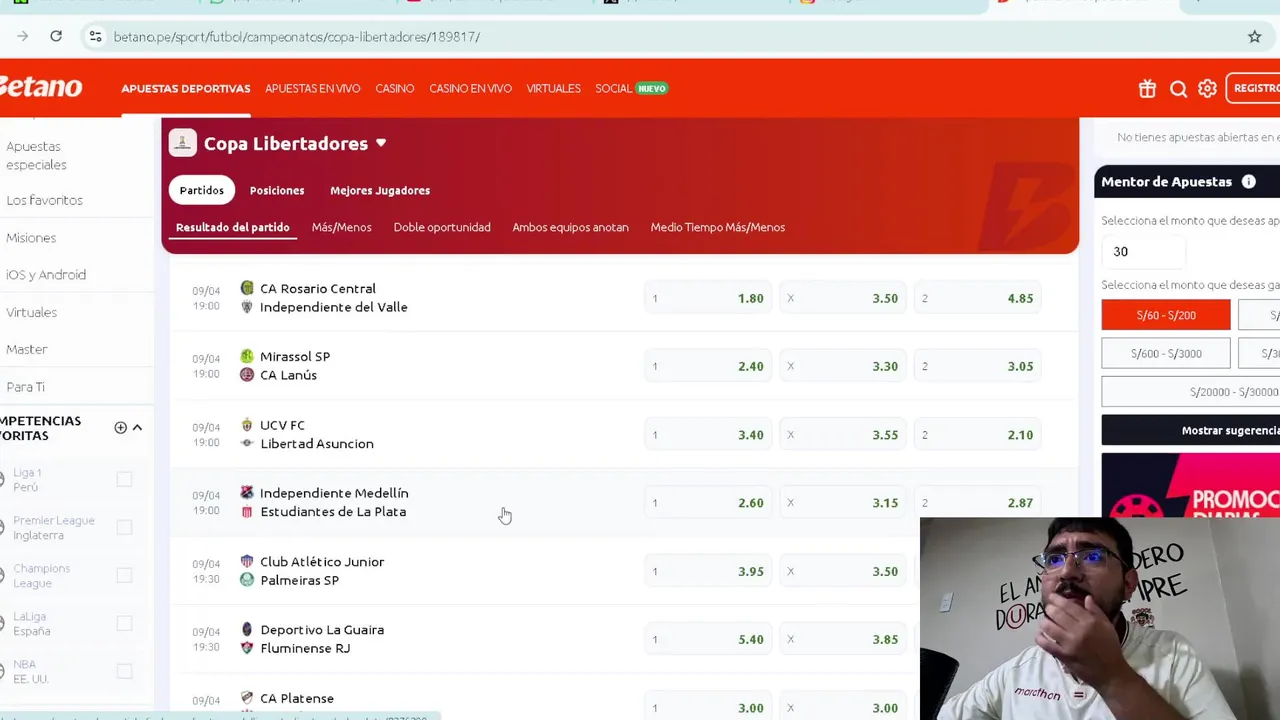Select Resultado del partido market tab

coord(233,227)
